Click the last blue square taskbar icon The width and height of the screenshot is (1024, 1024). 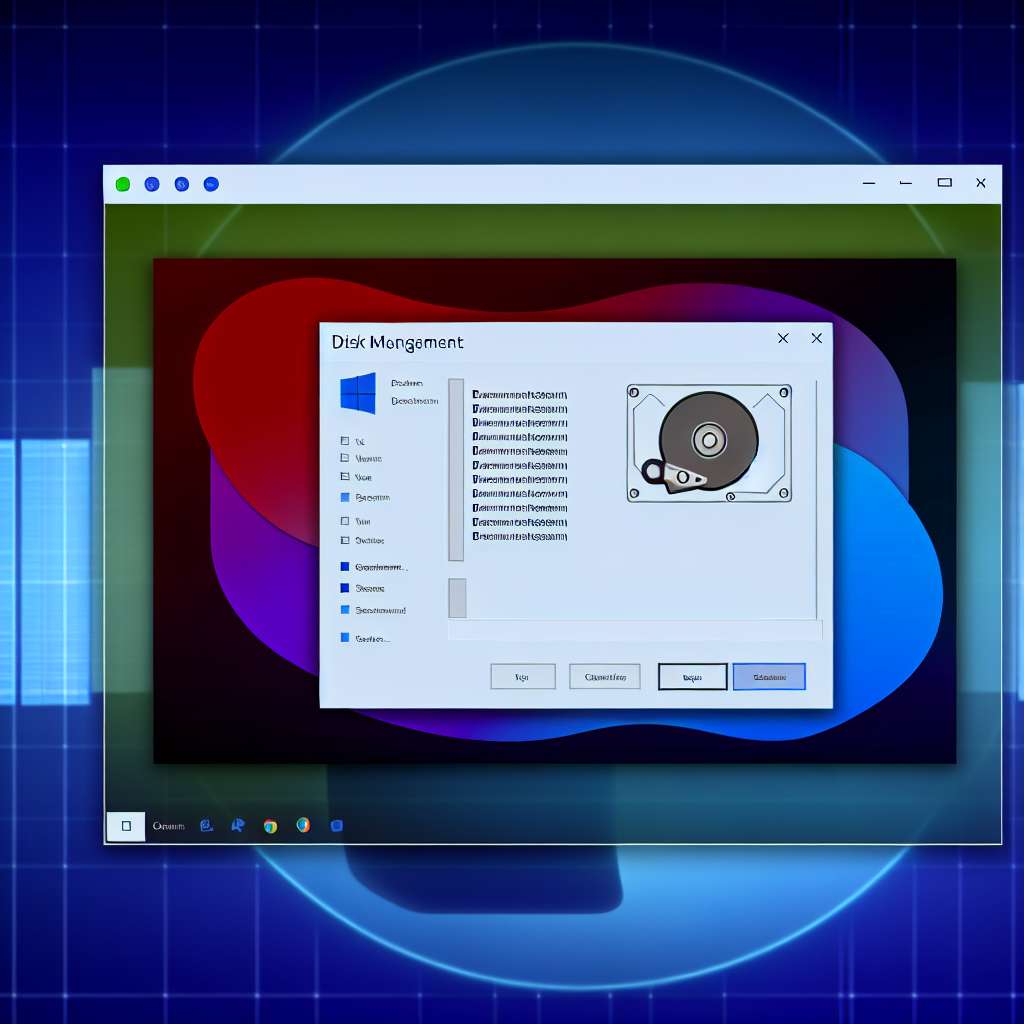[x=337, y=826]
